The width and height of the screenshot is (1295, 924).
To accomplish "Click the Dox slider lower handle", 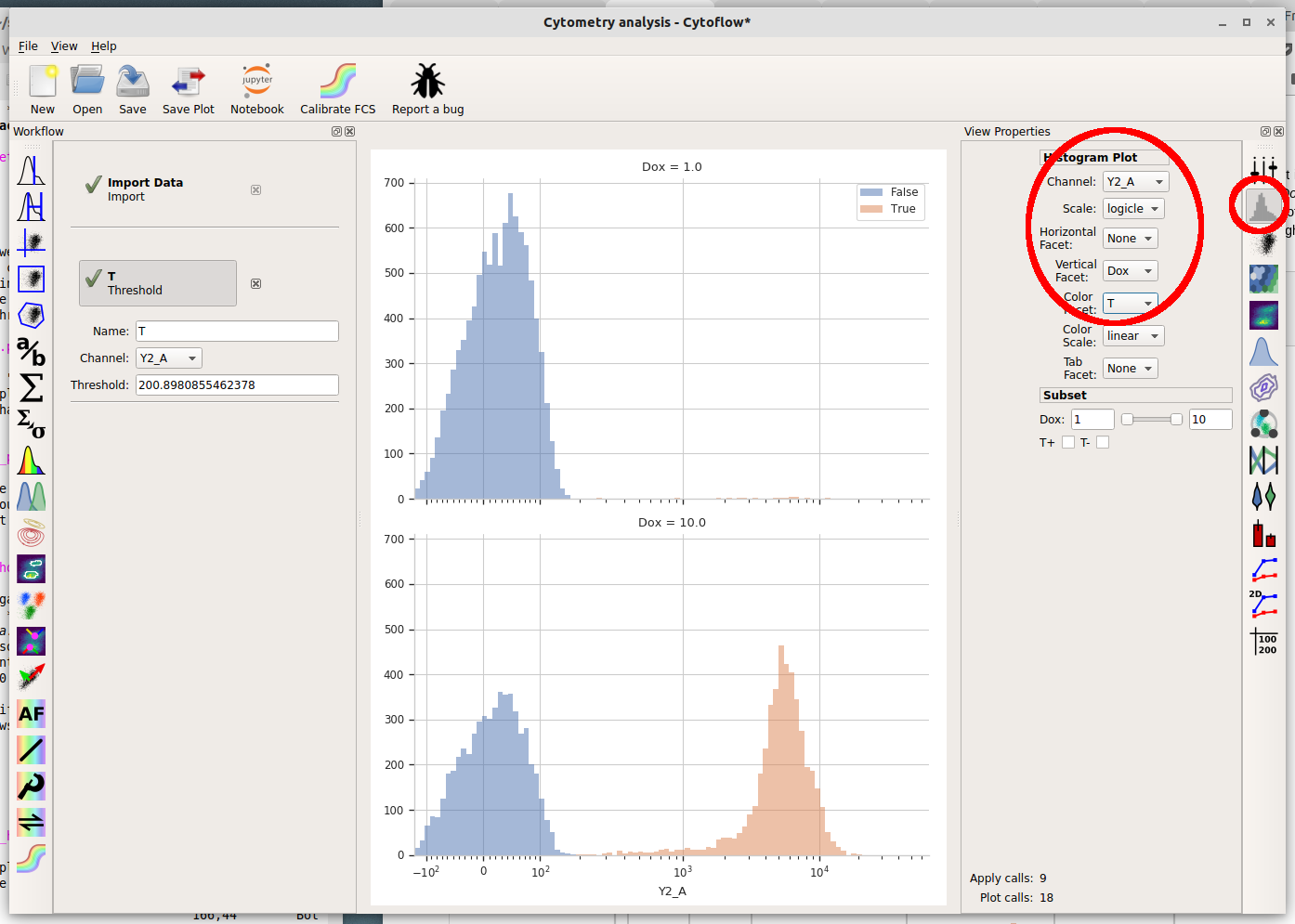I will (x=1127, y=420).
